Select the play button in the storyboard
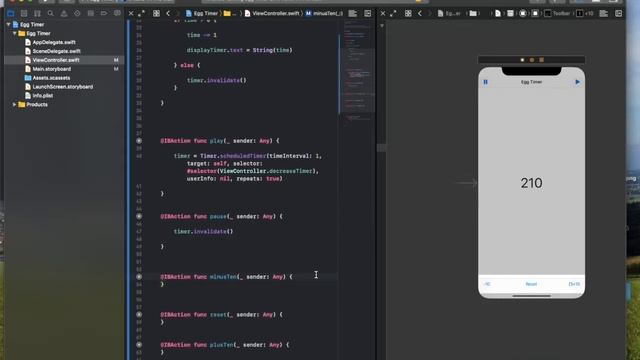This screenshot has width=640, height=360. (x=577, y=82)
